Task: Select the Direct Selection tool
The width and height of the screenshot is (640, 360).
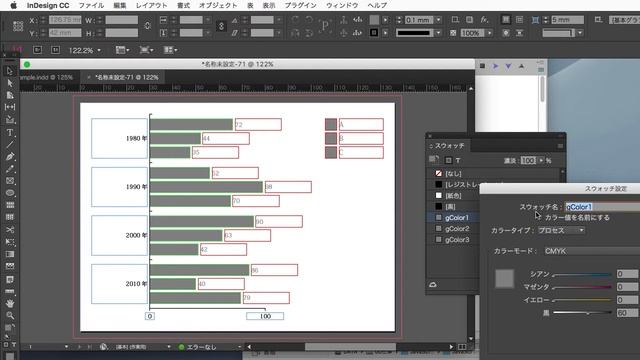Action: pos(10,83)
